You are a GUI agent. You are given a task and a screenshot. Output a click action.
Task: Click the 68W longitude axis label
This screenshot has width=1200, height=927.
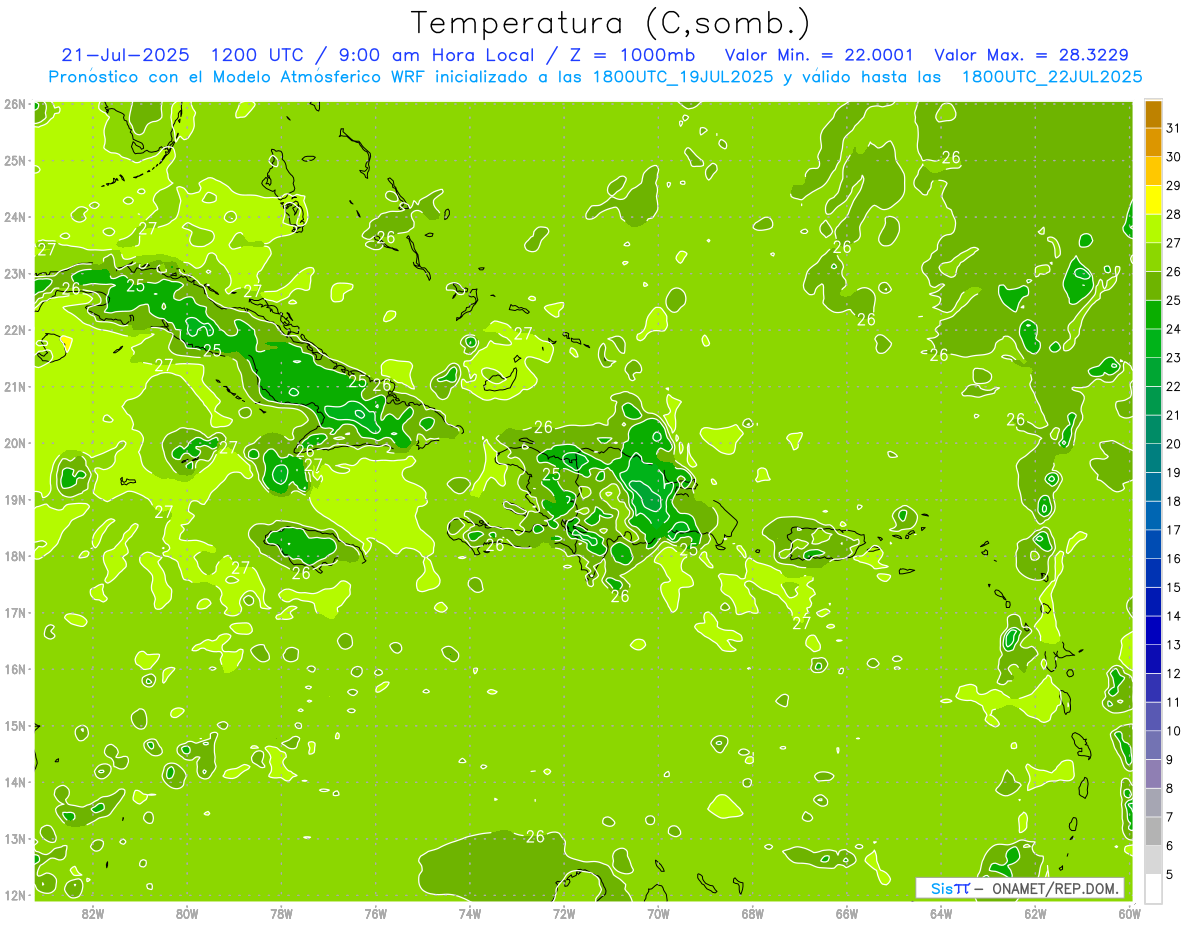pos(753,912)
